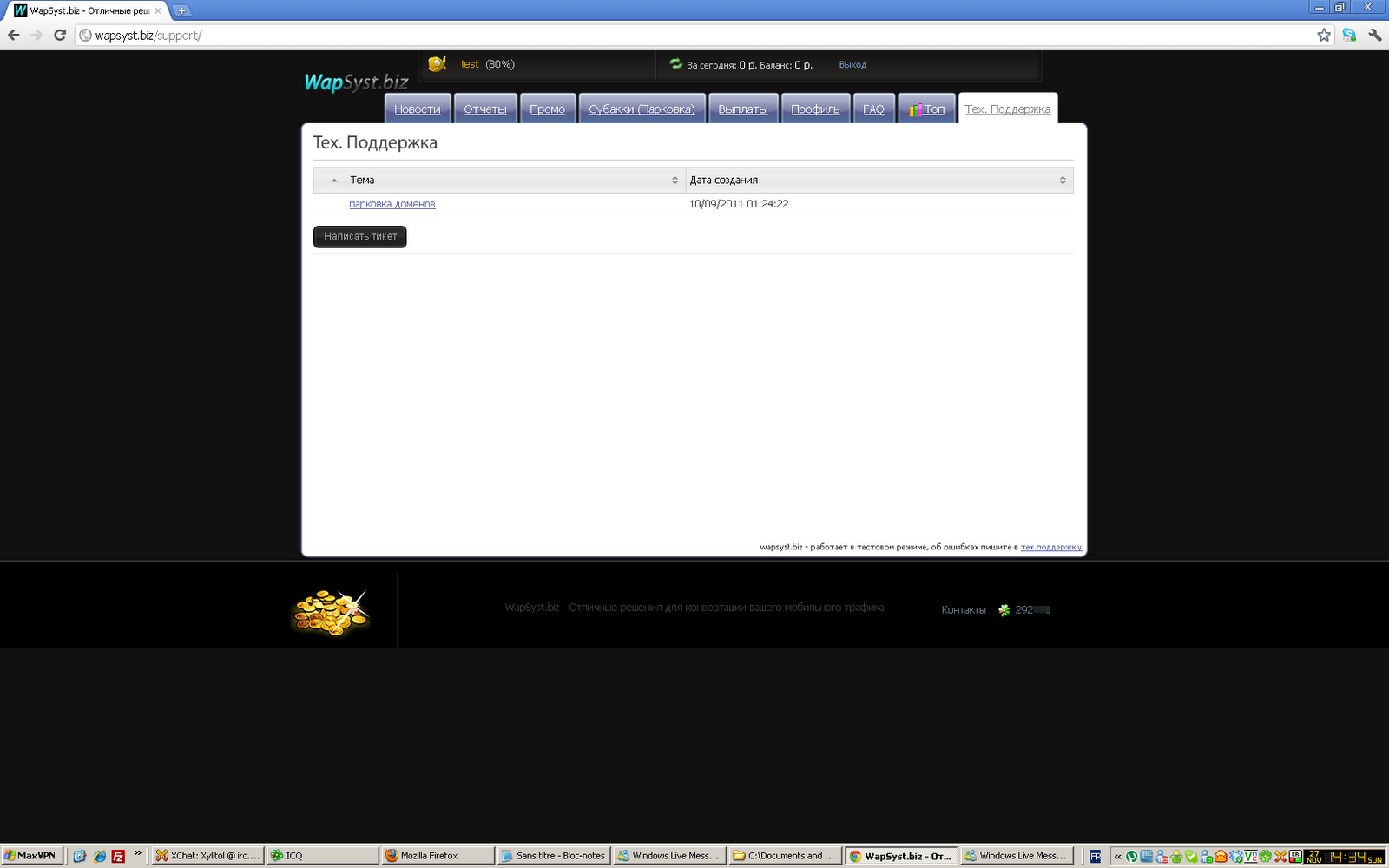Reload the wapsyst.biz page
This screenshot has height=868, width=1389.
(x=60, y=36)
